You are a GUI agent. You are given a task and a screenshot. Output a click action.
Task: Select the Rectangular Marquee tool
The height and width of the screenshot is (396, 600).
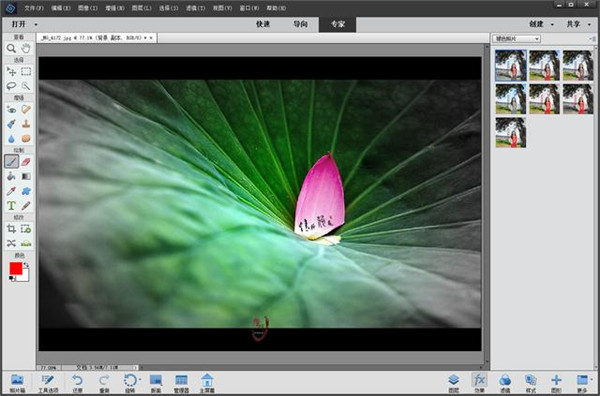[26, 72]
